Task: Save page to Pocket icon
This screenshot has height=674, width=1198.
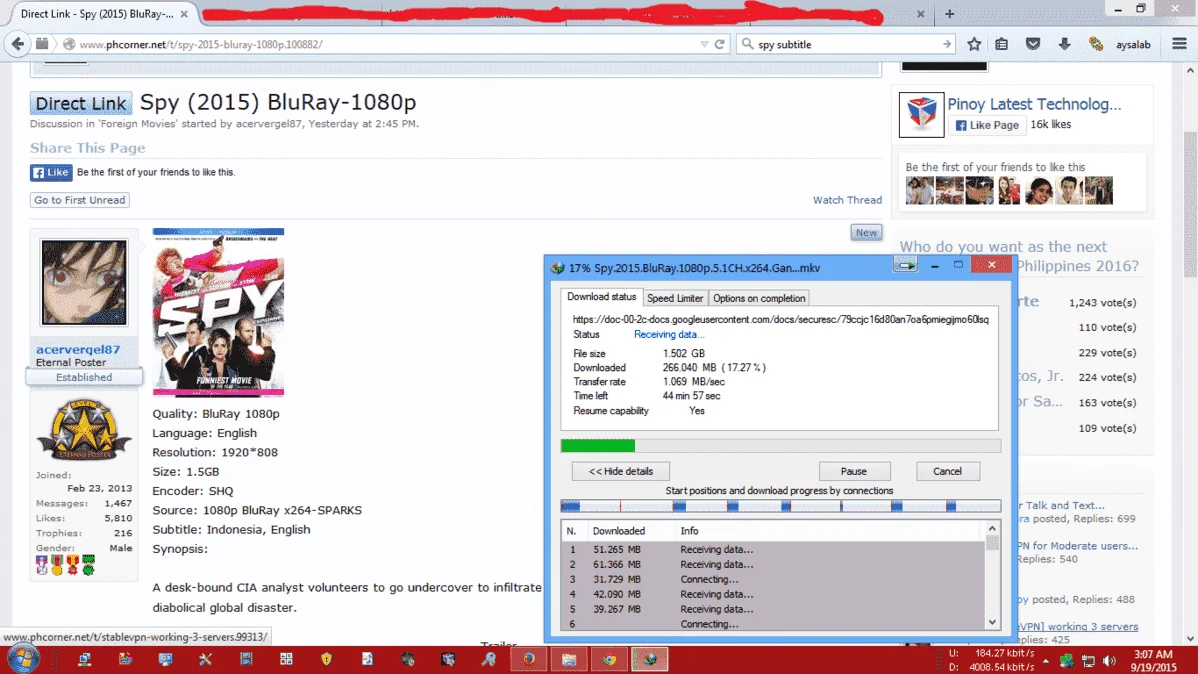Action: tap(1033, 44)
